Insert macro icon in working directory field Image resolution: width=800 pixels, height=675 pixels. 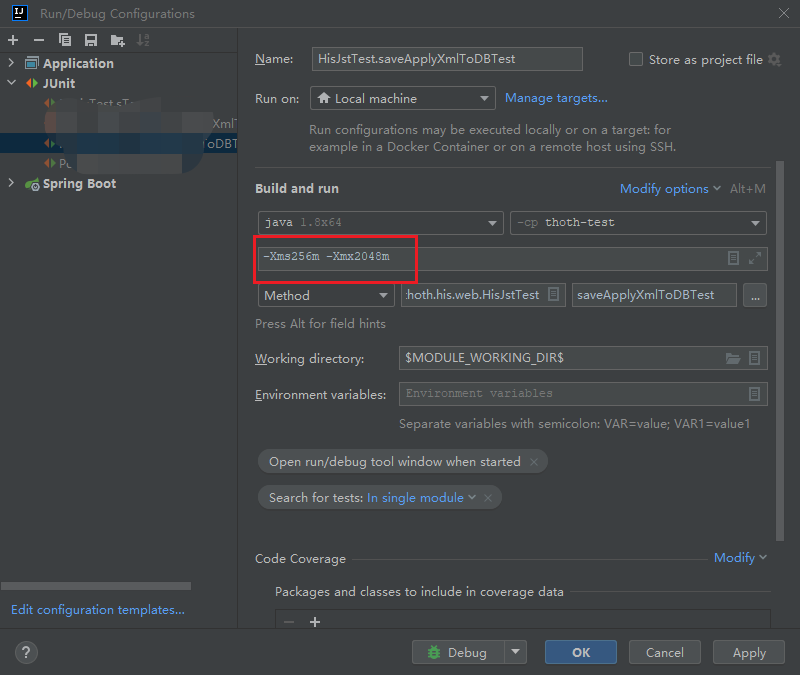pyautogui.click(x=755, y=358)
